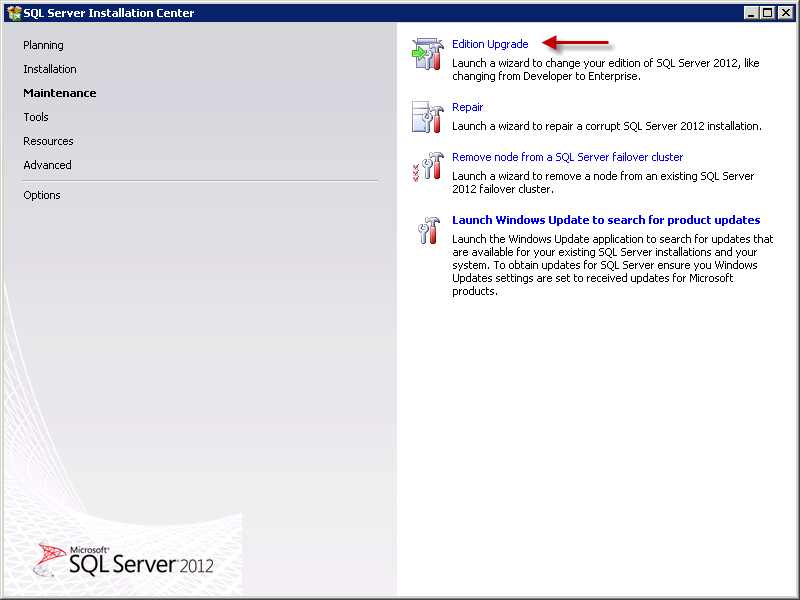Click the Edition Upgrade wizard icon
800x600 pixels.
tap(427, 55)
